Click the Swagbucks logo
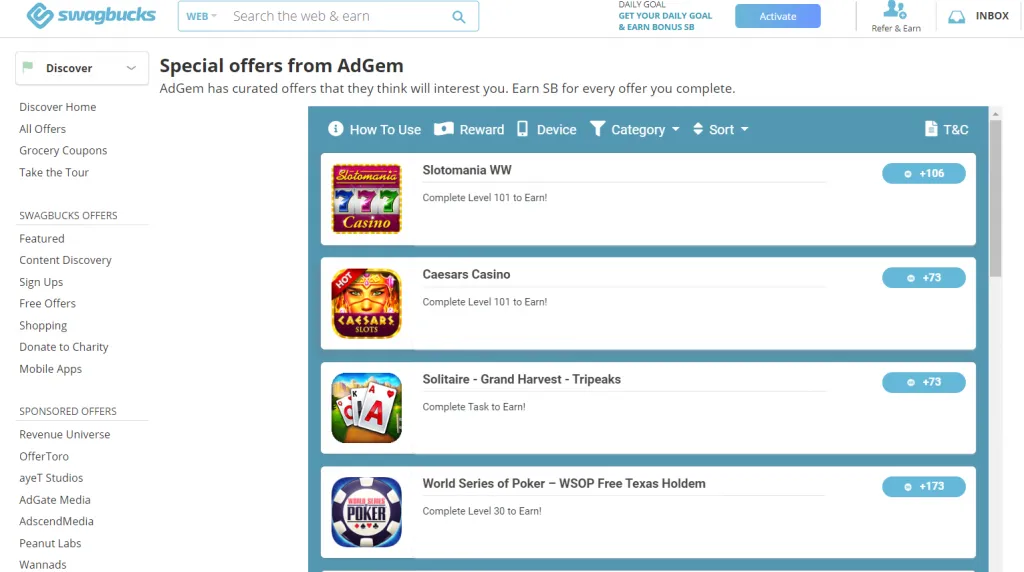The image size is (1024, 572). 91,16
